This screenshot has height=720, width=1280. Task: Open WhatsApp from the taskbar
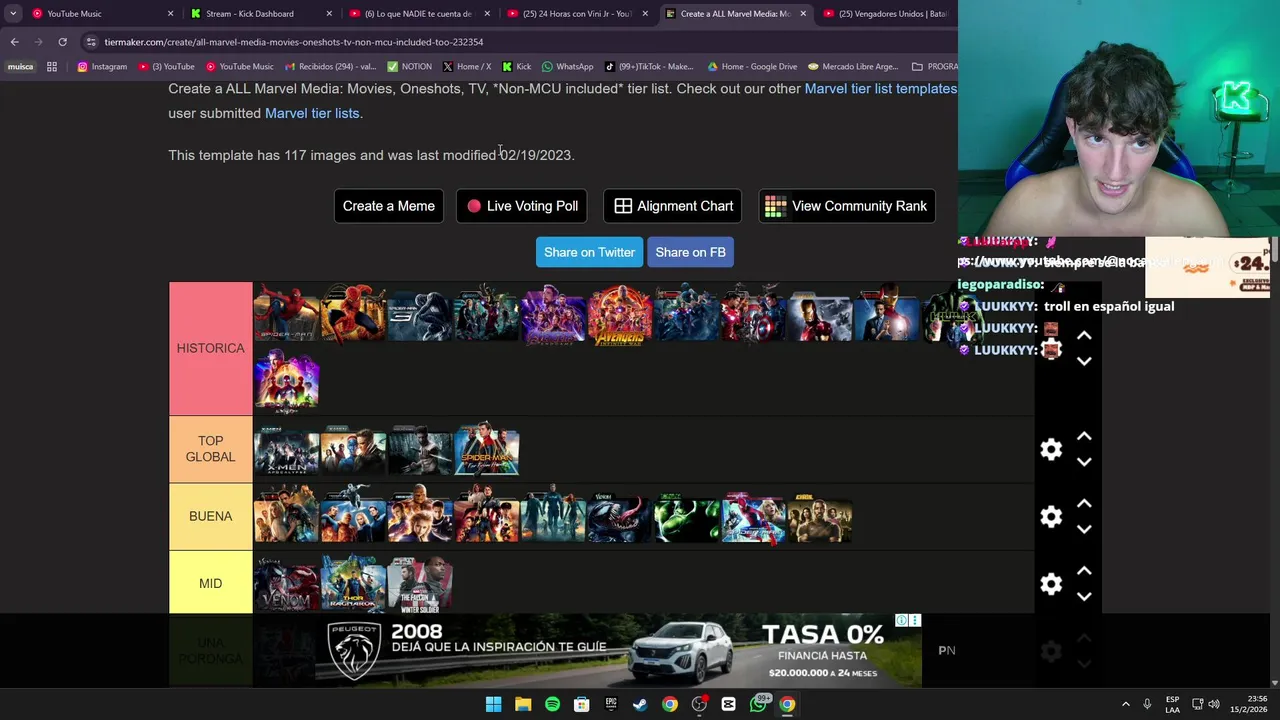(x=758, y=704)
